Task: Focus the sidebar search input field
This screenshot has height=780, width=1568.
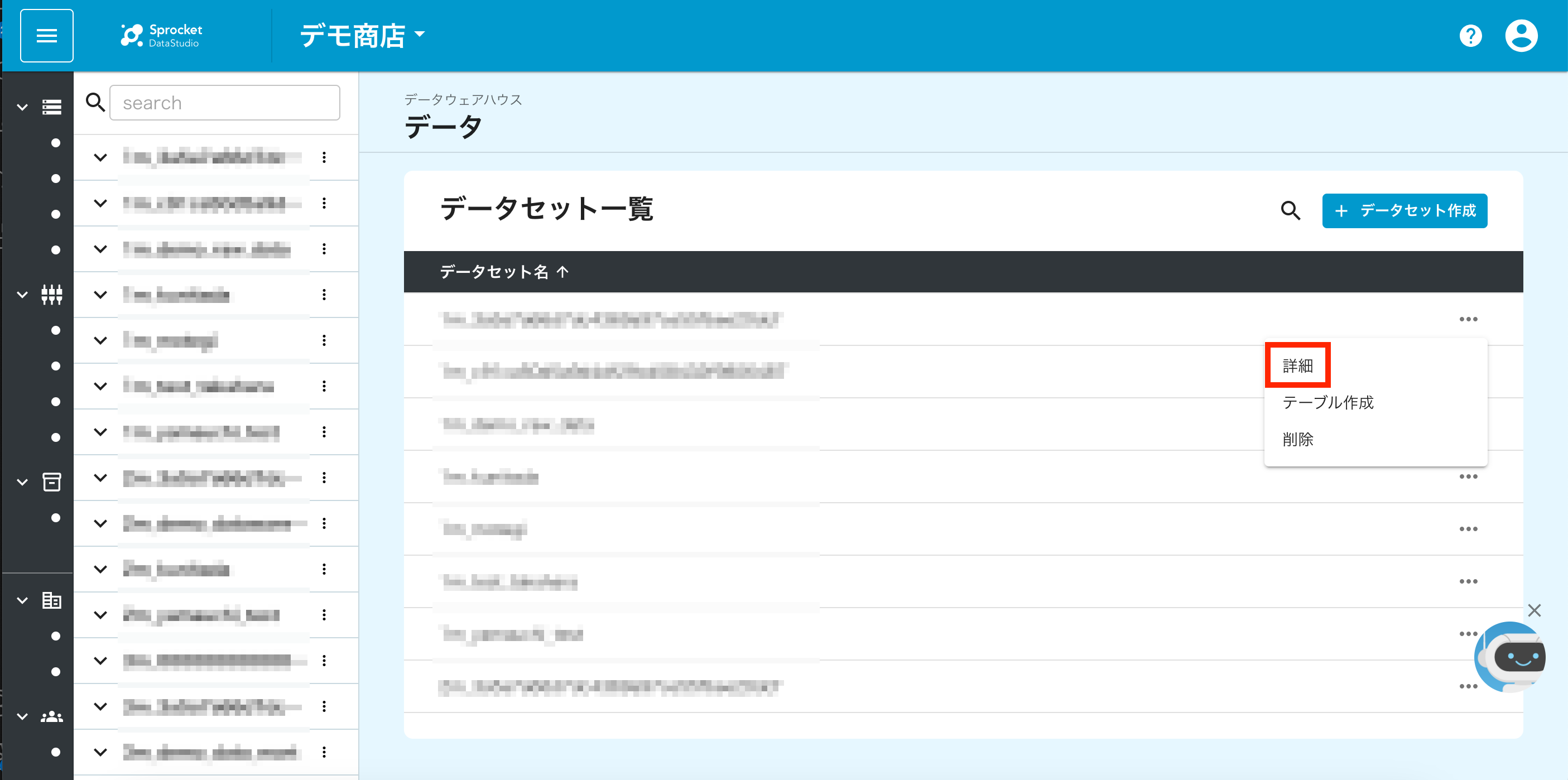Action: 225,102
